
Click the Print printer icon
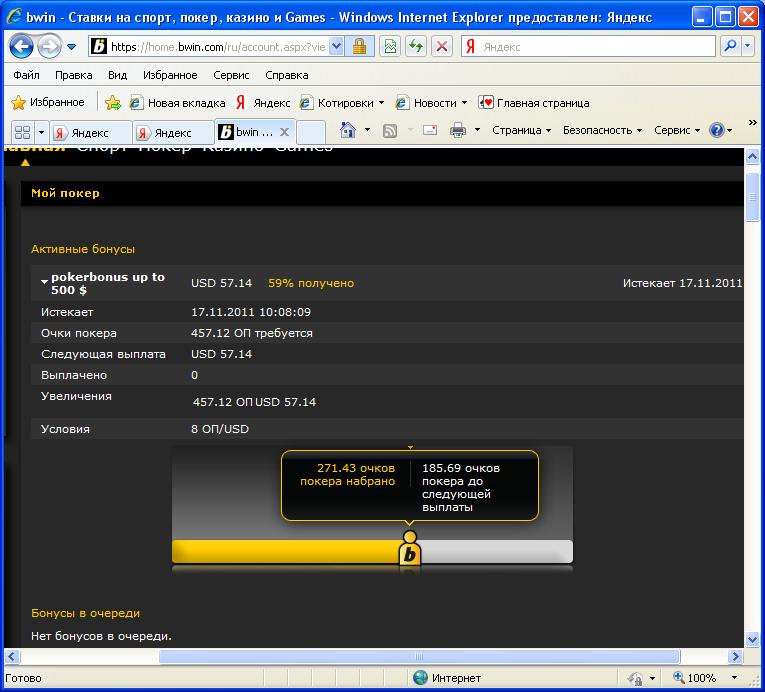point(458,130)
